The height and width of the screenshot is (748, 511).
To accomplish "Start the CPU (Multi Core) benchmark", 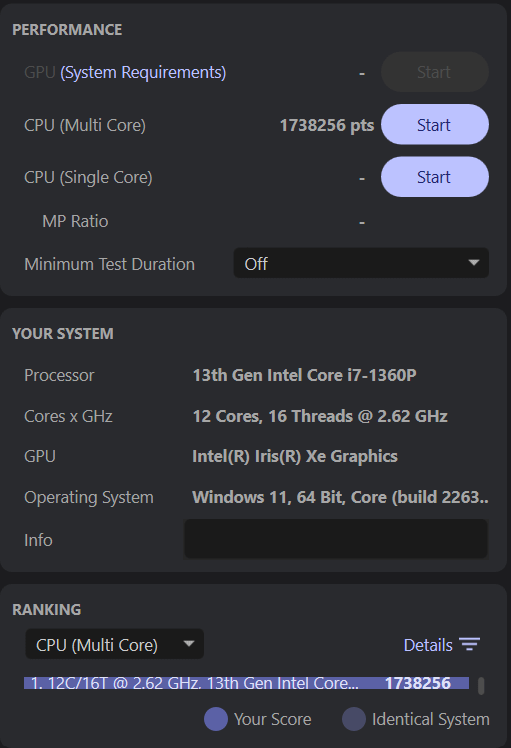I will click(x=435, y=125).
